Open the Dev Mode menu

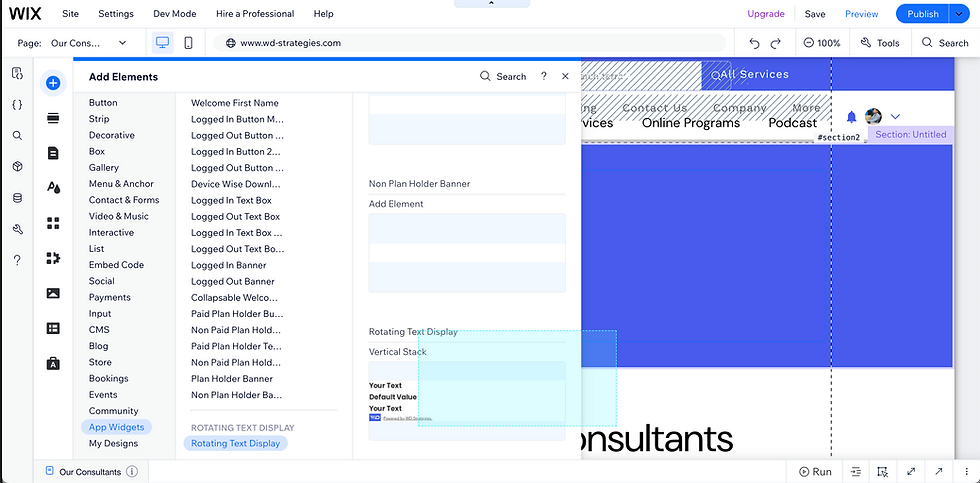[x=174, y=14]
